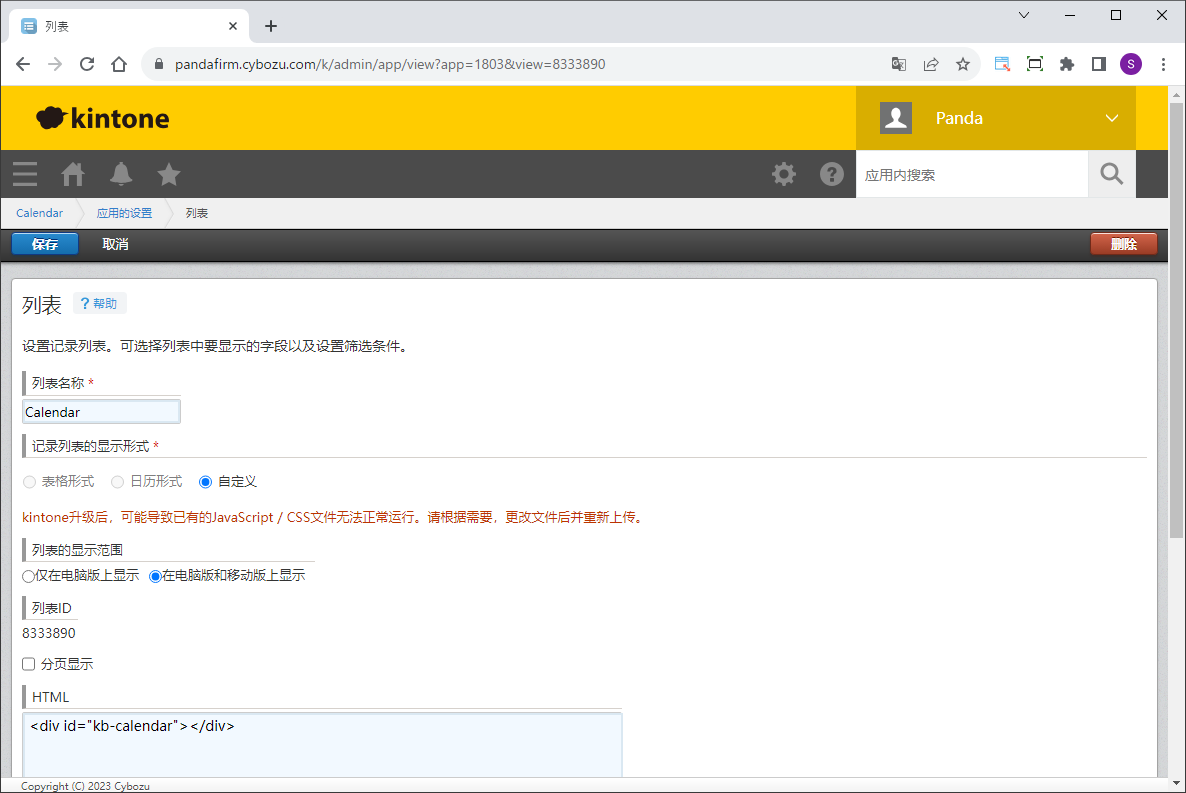Select the 自定义 display format radio
The image size is (1186, 793).
point(206,482)
